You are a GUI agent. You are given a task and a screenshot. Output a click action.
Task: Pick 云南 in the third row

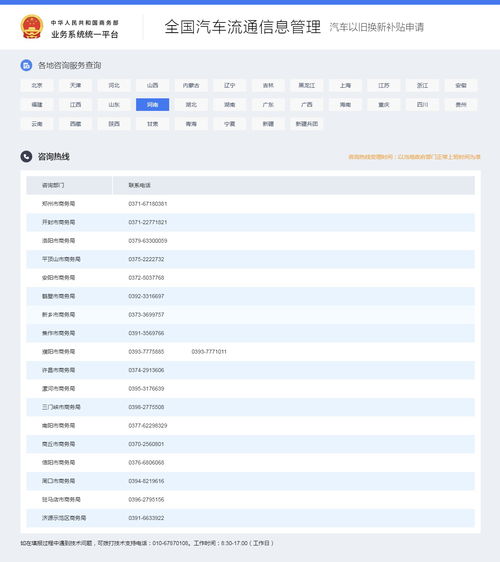coord(37,124)
